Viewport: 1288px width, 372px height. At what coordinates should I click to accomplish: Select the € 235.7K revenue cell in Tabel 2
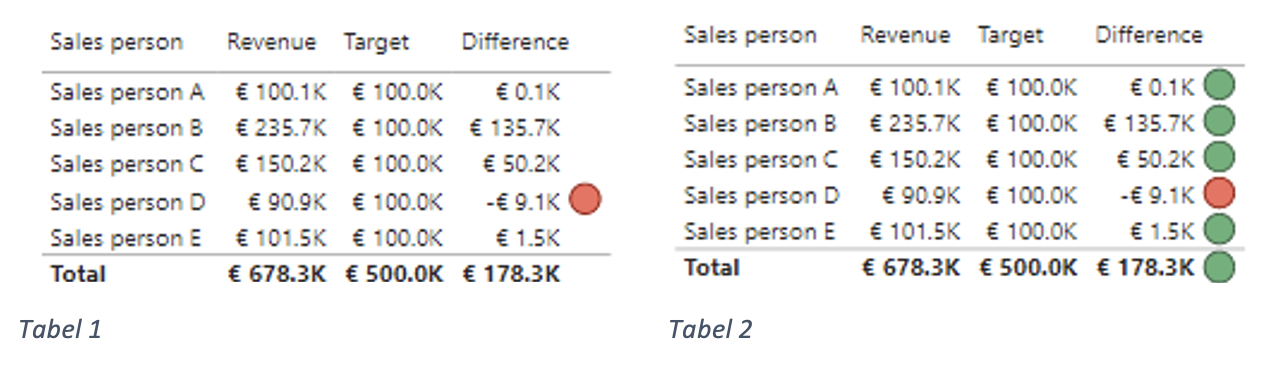(x=915, y=124)
